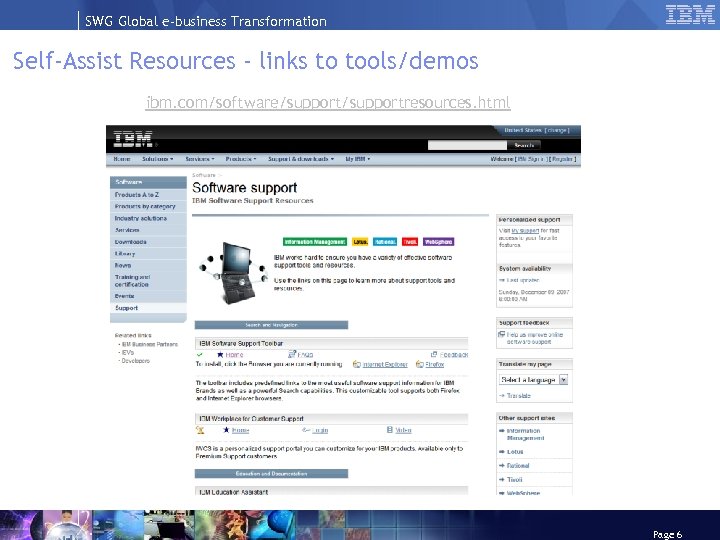Click the 'IBM Workplace for Customer Support' heading

click(251, 418)
